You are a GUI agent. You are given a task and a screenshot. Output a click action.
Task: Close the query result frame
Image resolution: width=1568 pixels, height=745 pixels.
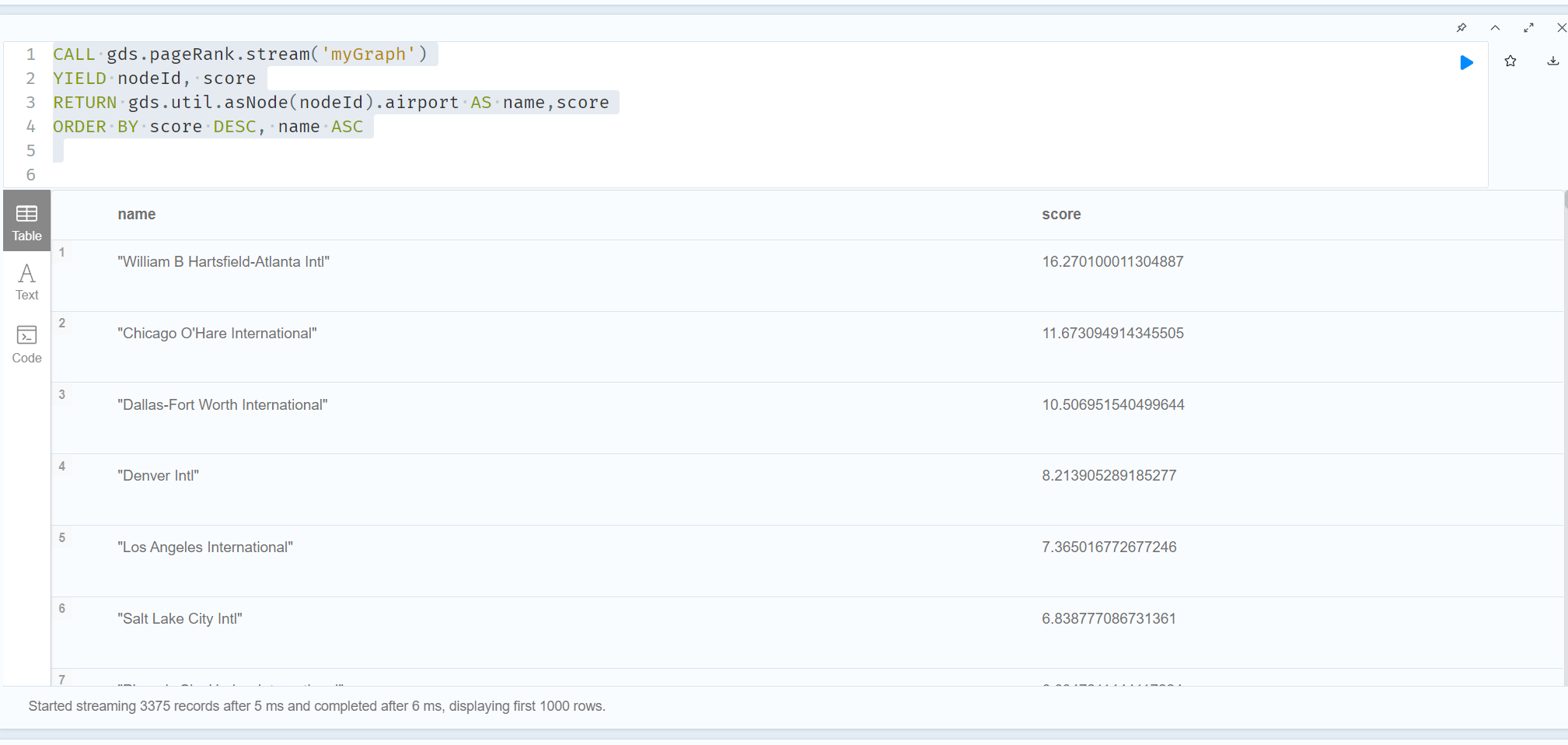click(x=1561, y=27)
